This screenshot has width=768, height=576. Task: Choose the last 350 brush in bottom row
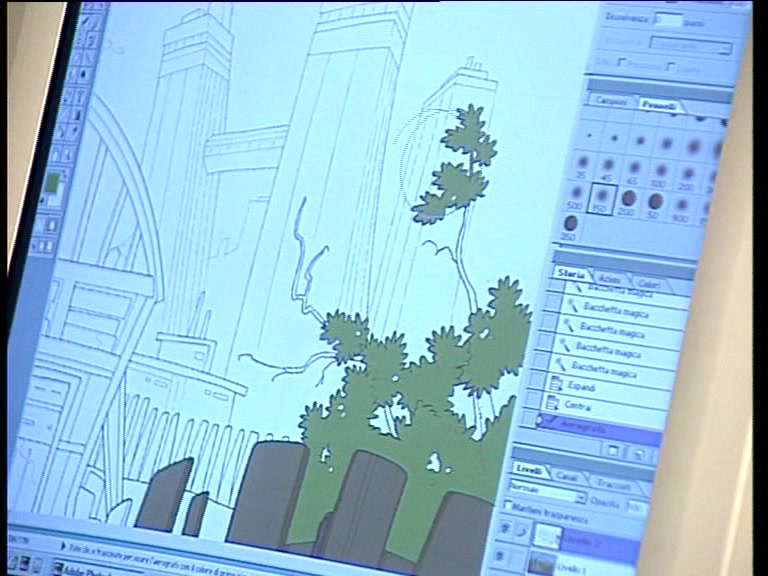pyautogui.click(x=570, y=224)
